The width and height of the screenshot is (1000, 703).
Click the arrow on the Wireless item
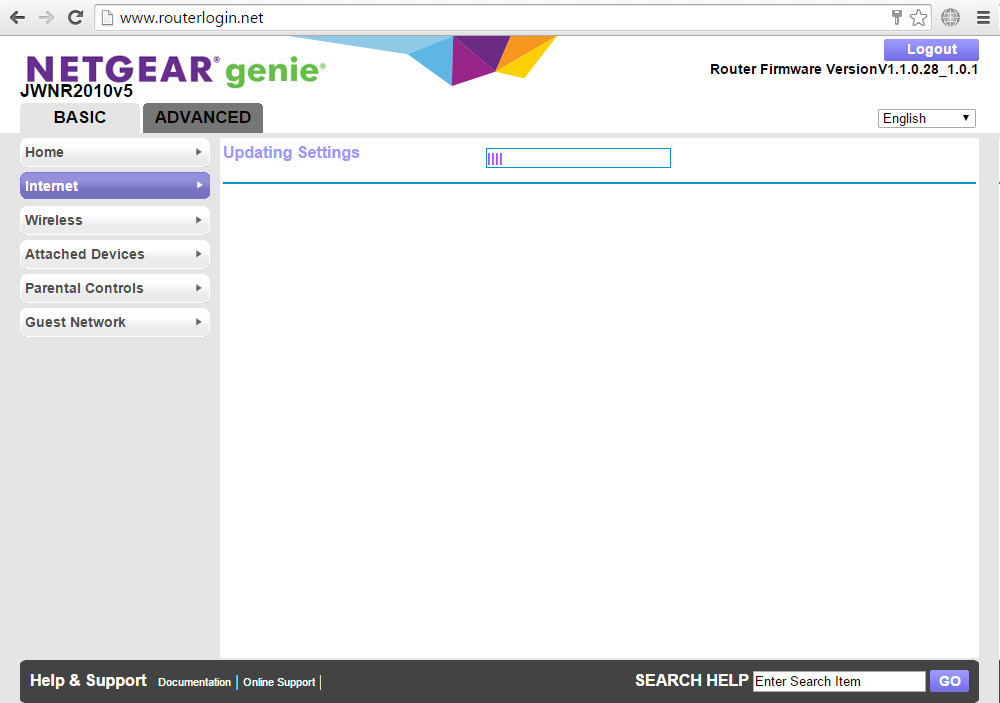198,220
